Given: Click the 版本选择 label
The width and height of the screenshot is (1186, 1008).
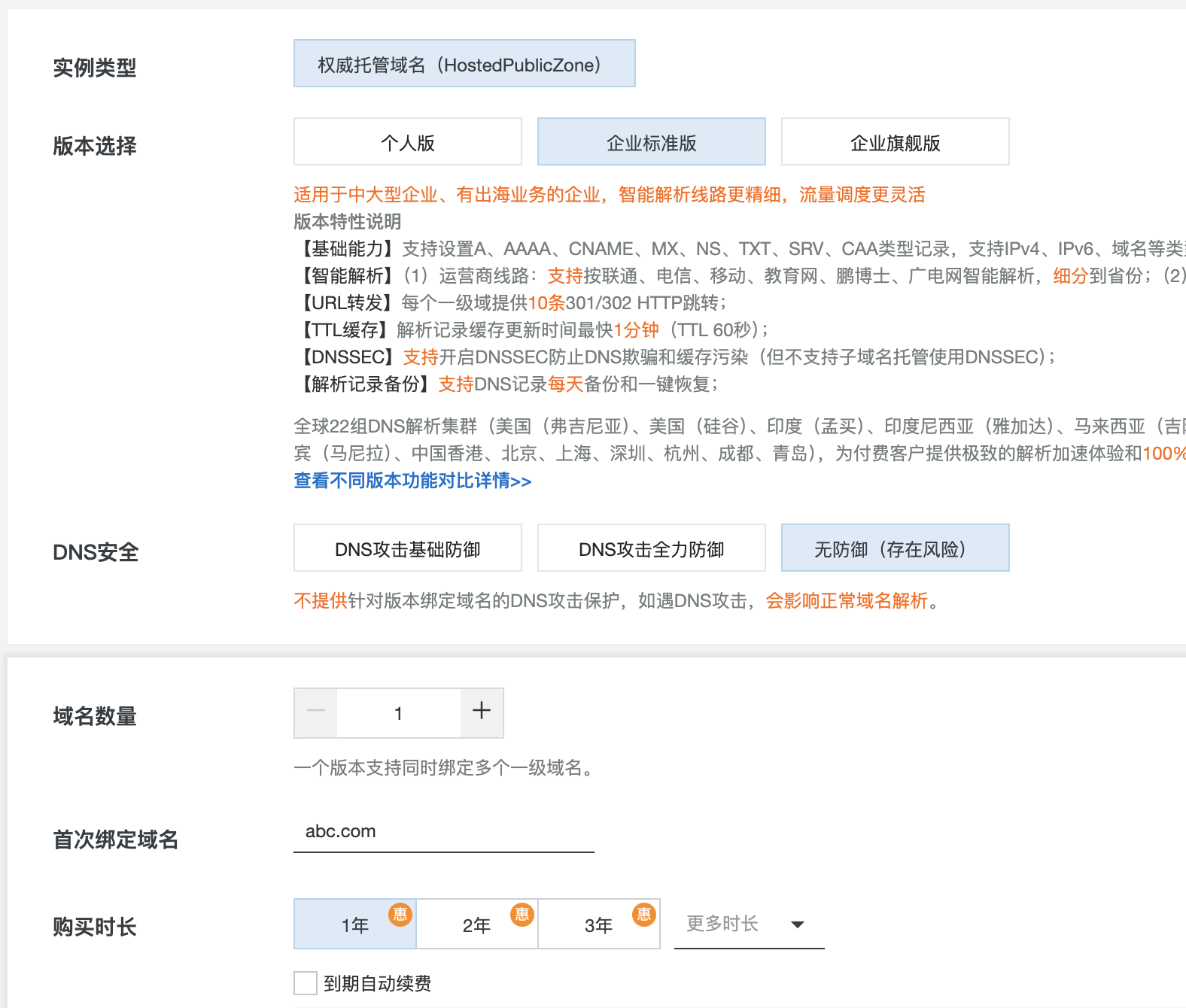Looking at the screenshot, I should (x=95, y=146).
